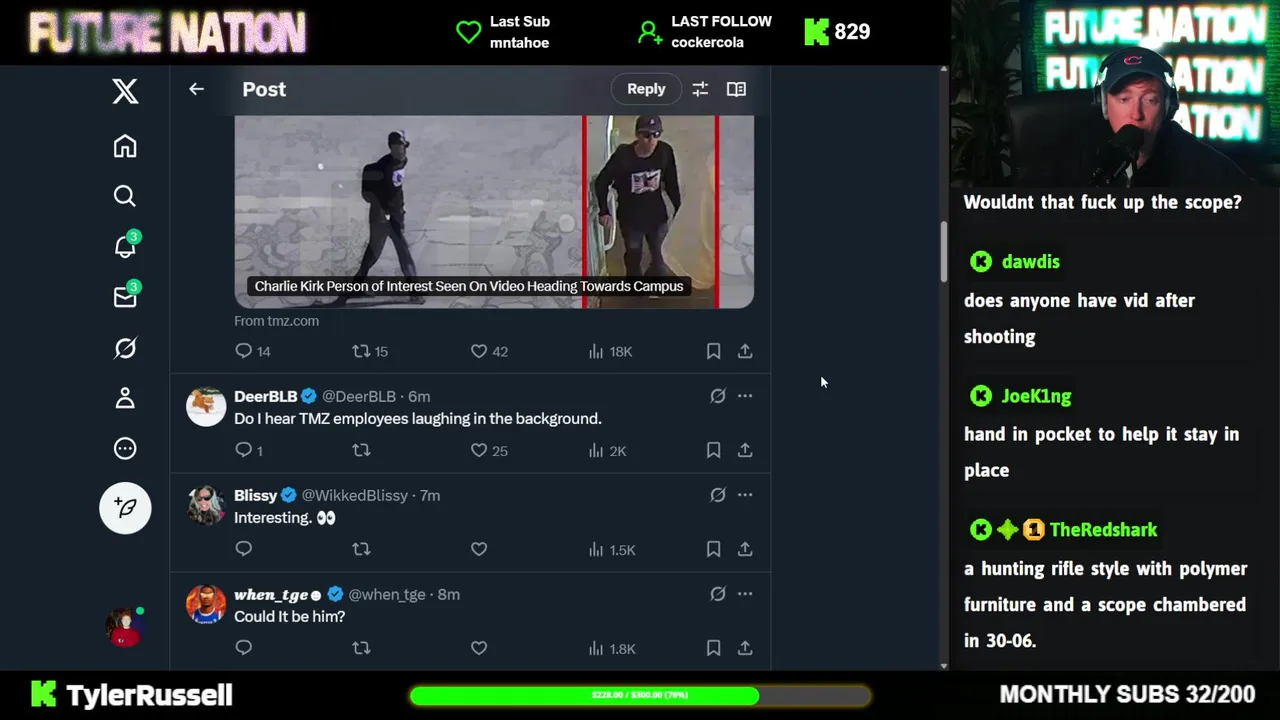This screenshot has height=720, width=1280.
Task: View DeerBLB comment 2K views
Action: tap(607, 450)
